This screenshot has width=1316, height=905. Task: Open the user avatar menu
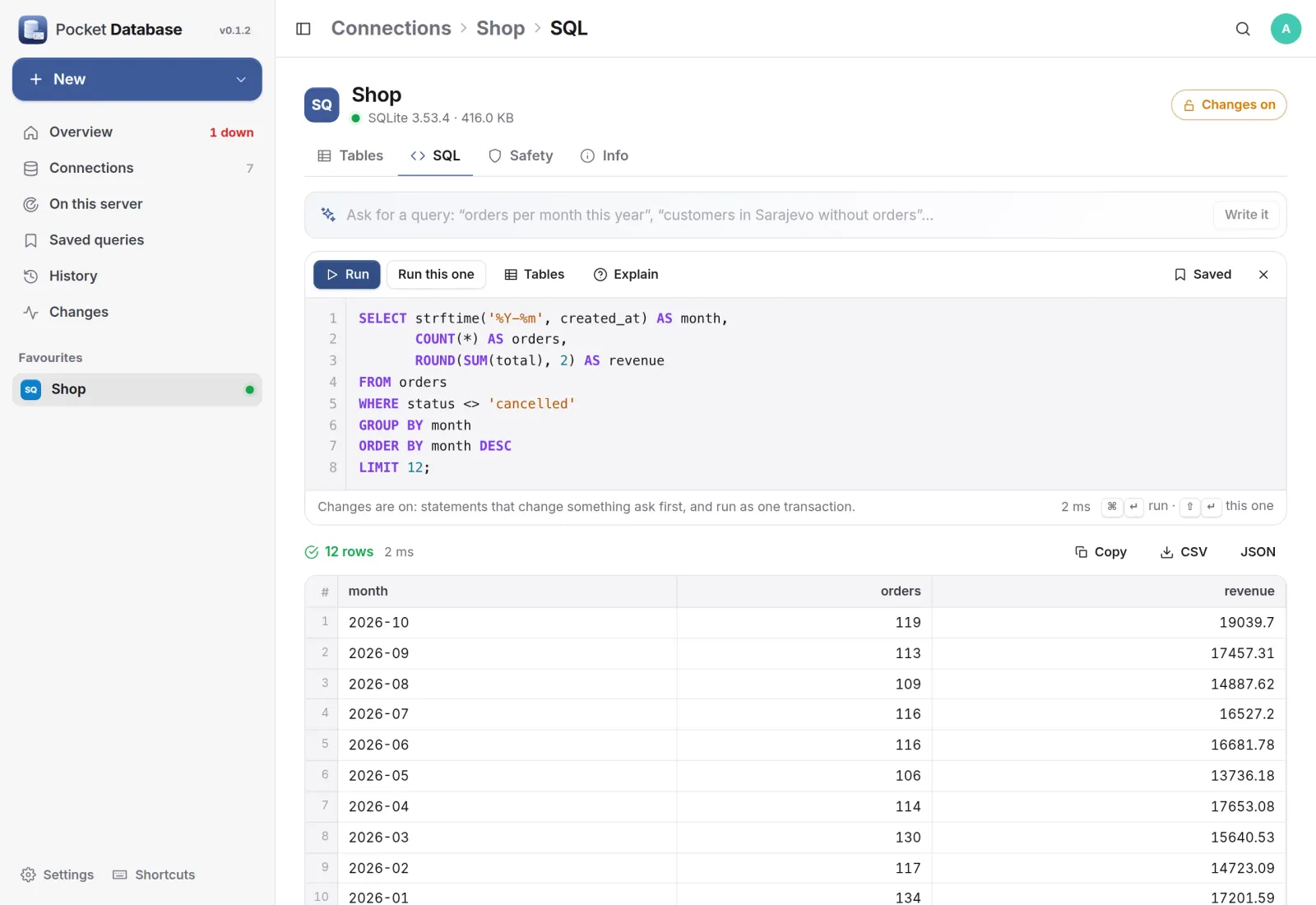[1286, 29]
